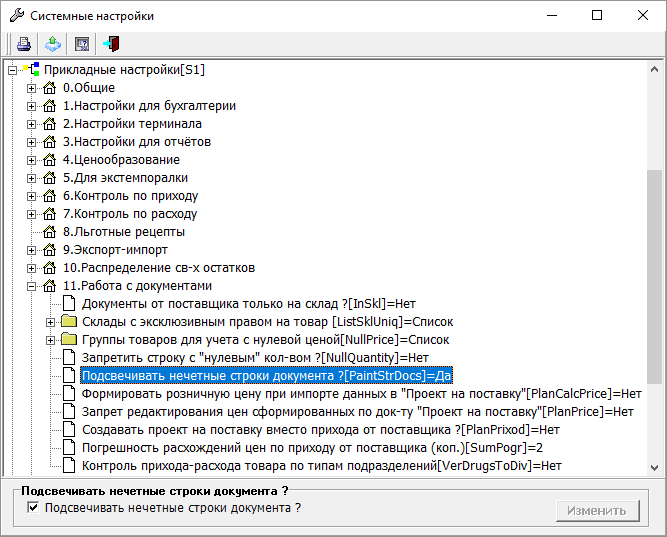The height and width of the screenshot is (537, 667).
Task: Uncheck Подсвечивать нечетные строки документа checkbox
Action: tap(33, 507)
